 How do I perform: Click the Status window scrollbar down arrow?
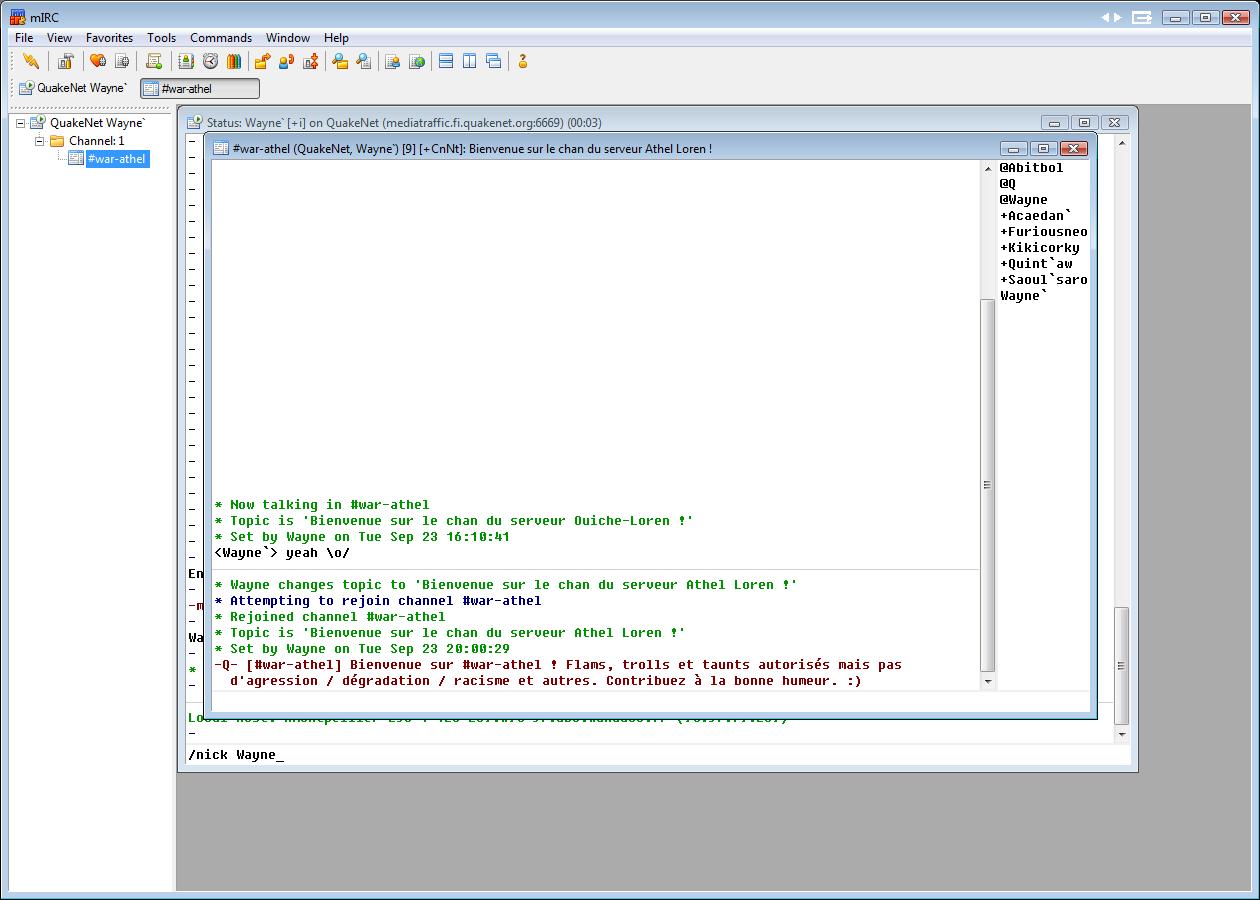click(1121, 735)
